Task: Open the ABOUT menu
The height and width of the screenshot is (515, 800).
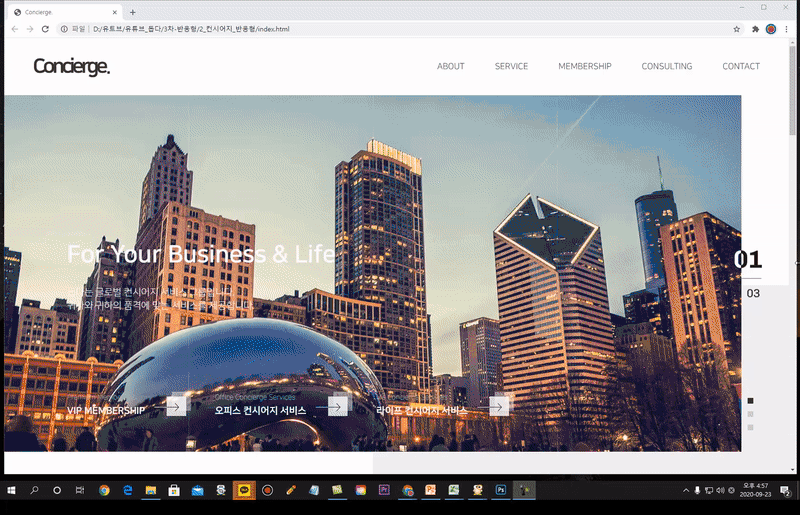Action: pyautogui.click(x=451, y=66)
